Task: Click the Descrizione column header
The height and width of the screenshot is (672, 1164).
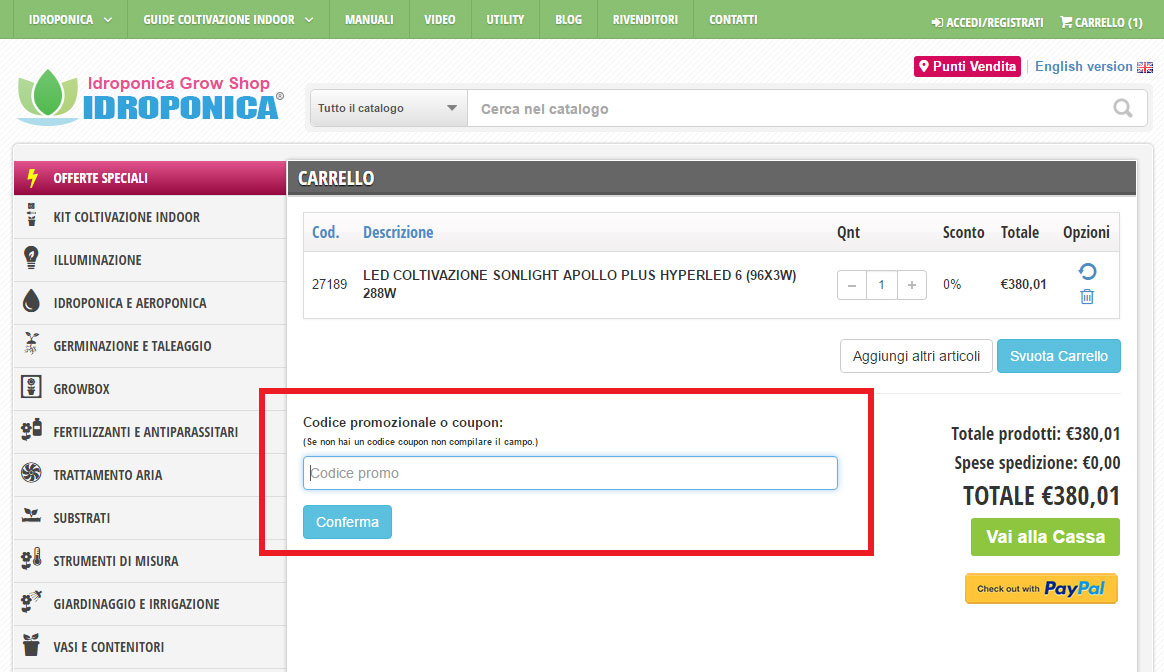Action: [x=398, y=232]
